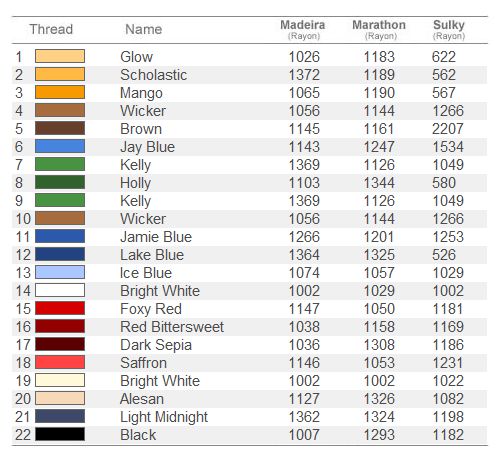Click Sulky code 2207 for Brown
The image size is (500, 456).
click(448, 129)
